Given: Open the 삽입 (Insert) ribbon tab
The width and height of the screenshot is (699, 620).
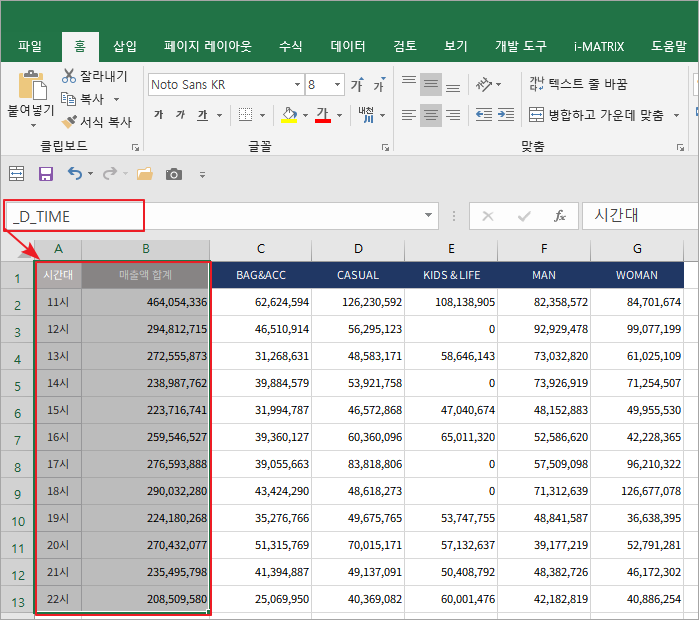Looking at the screenshot, I should point(125,46).
